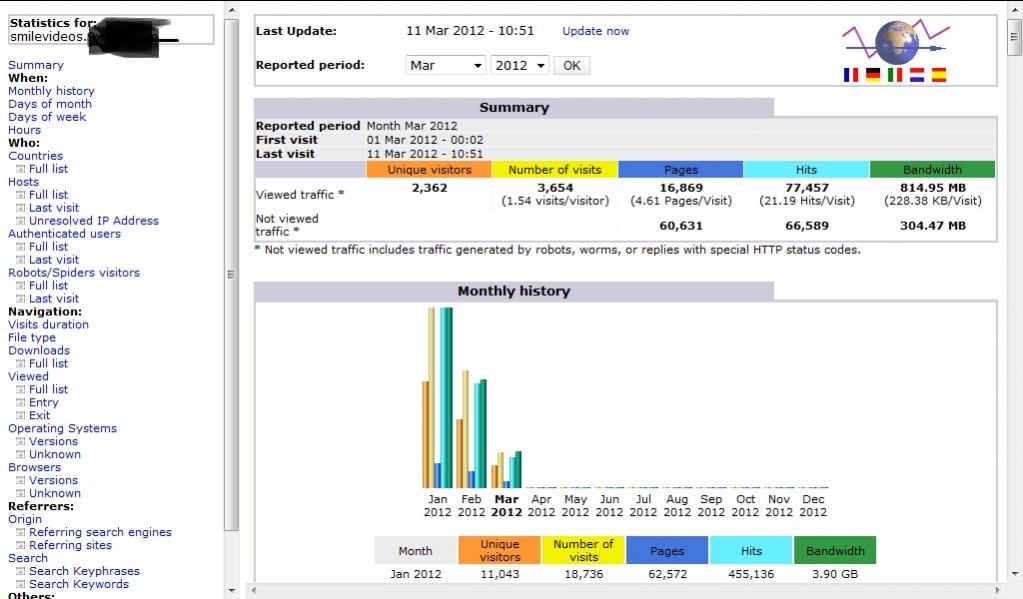Open the Summary link in the sidebar
Image resolution: width=1023 pixels, height=599 pixels.
[36, 65]
